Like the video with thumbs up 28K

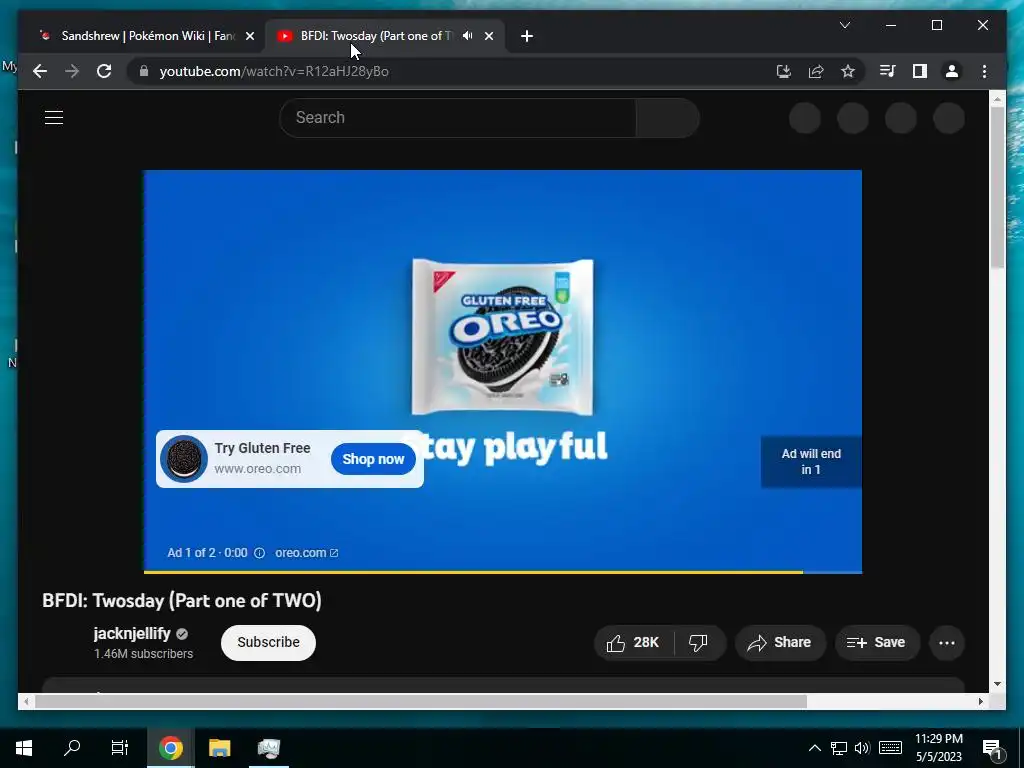coord(633,643)
